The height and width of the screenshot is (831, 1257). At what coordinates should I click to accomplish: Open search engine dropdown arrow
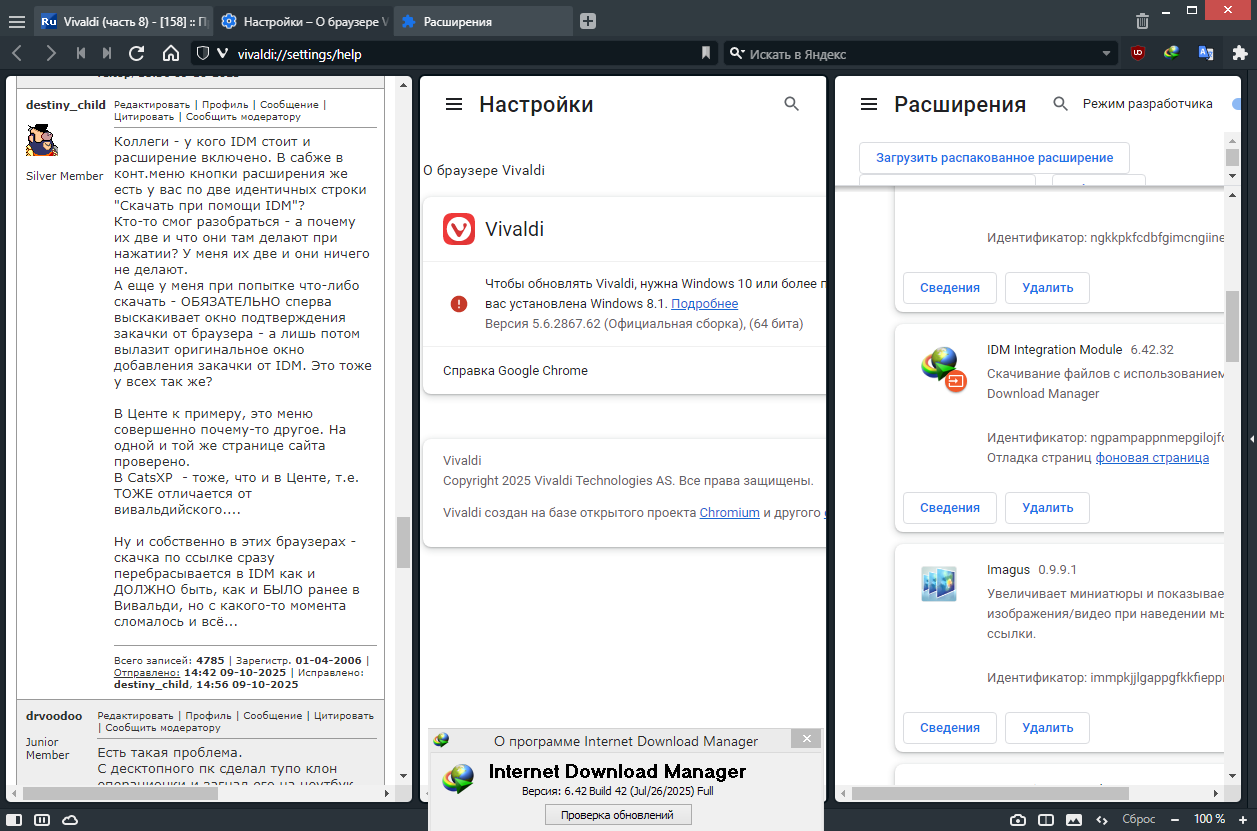1107,54
